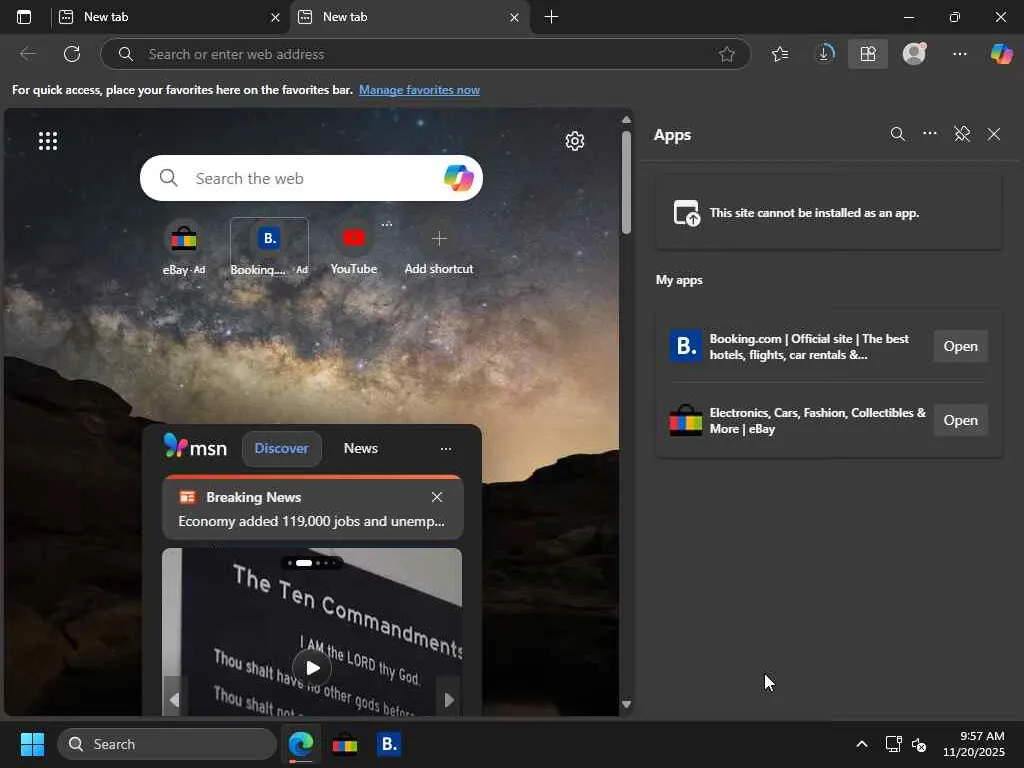Switch to the News tab

pos(360,449)
